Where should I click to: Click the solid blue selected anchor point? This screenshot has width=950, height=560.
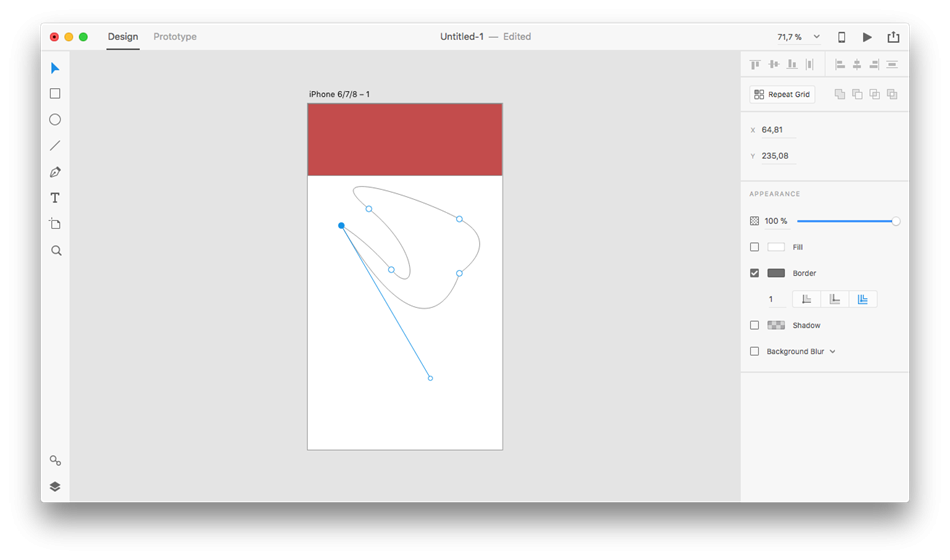click(341, 225)
